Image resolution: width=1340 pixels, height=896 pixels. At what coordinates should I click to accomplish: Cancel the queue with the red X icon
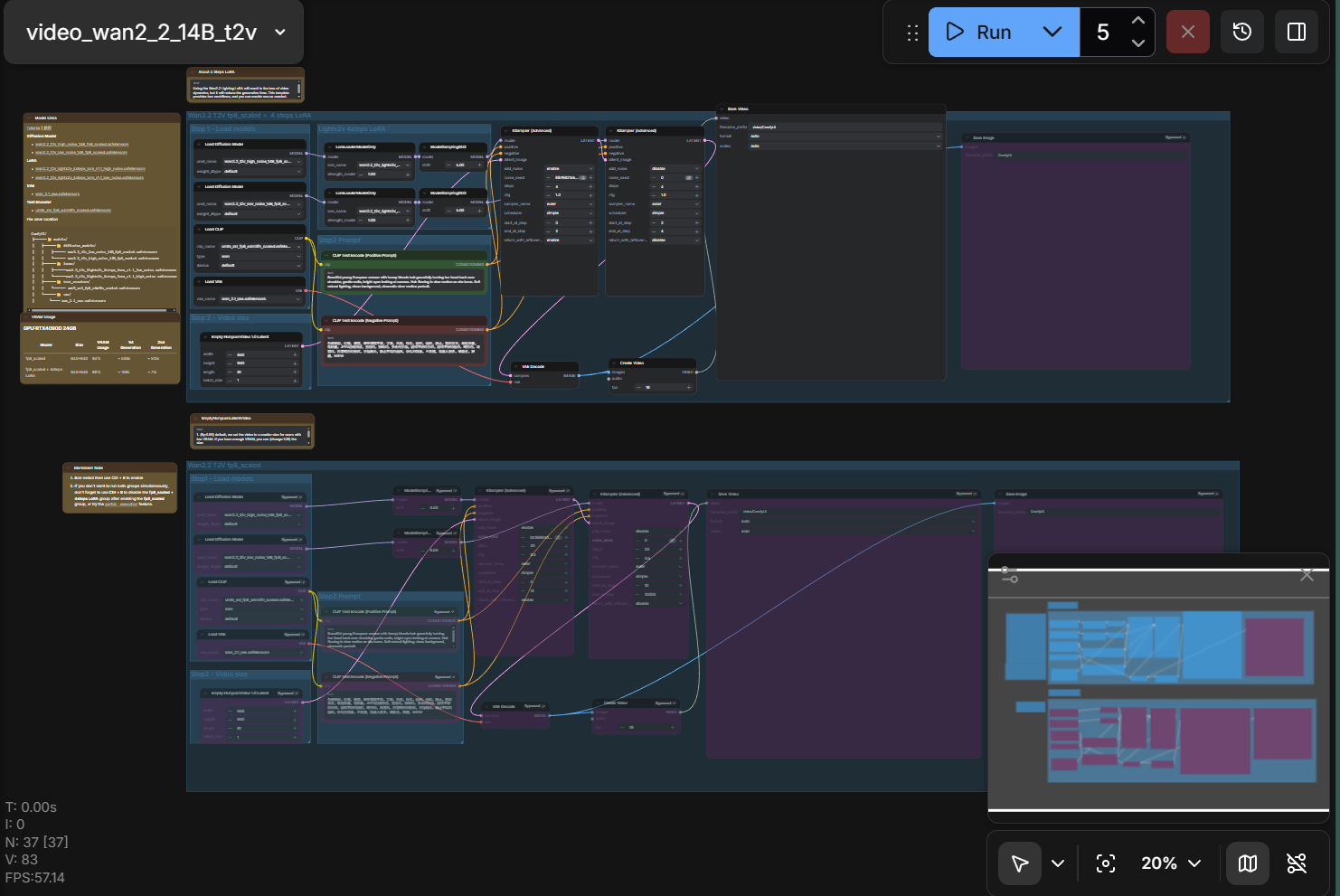click(x=1187, y=32)
